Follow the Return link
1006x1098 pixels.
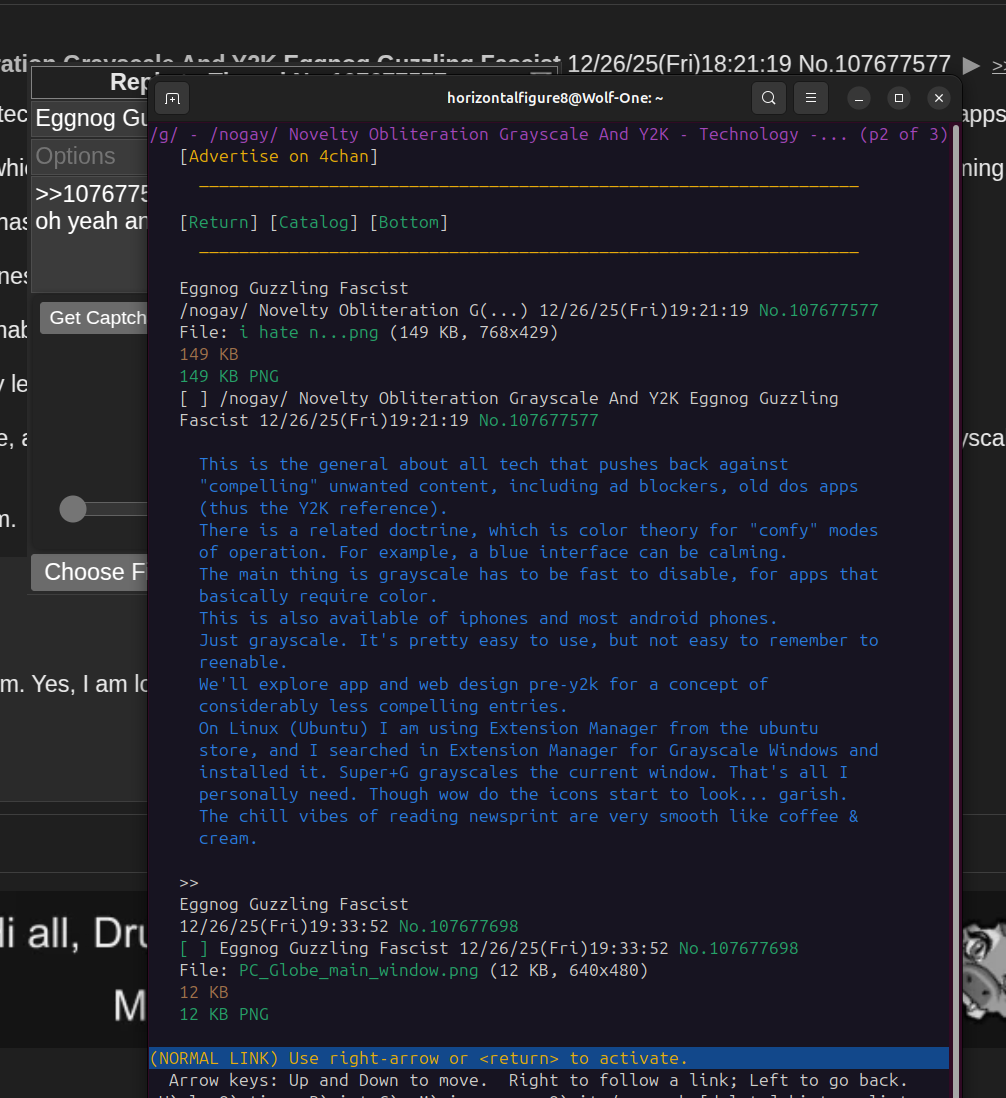click(218, 222)
